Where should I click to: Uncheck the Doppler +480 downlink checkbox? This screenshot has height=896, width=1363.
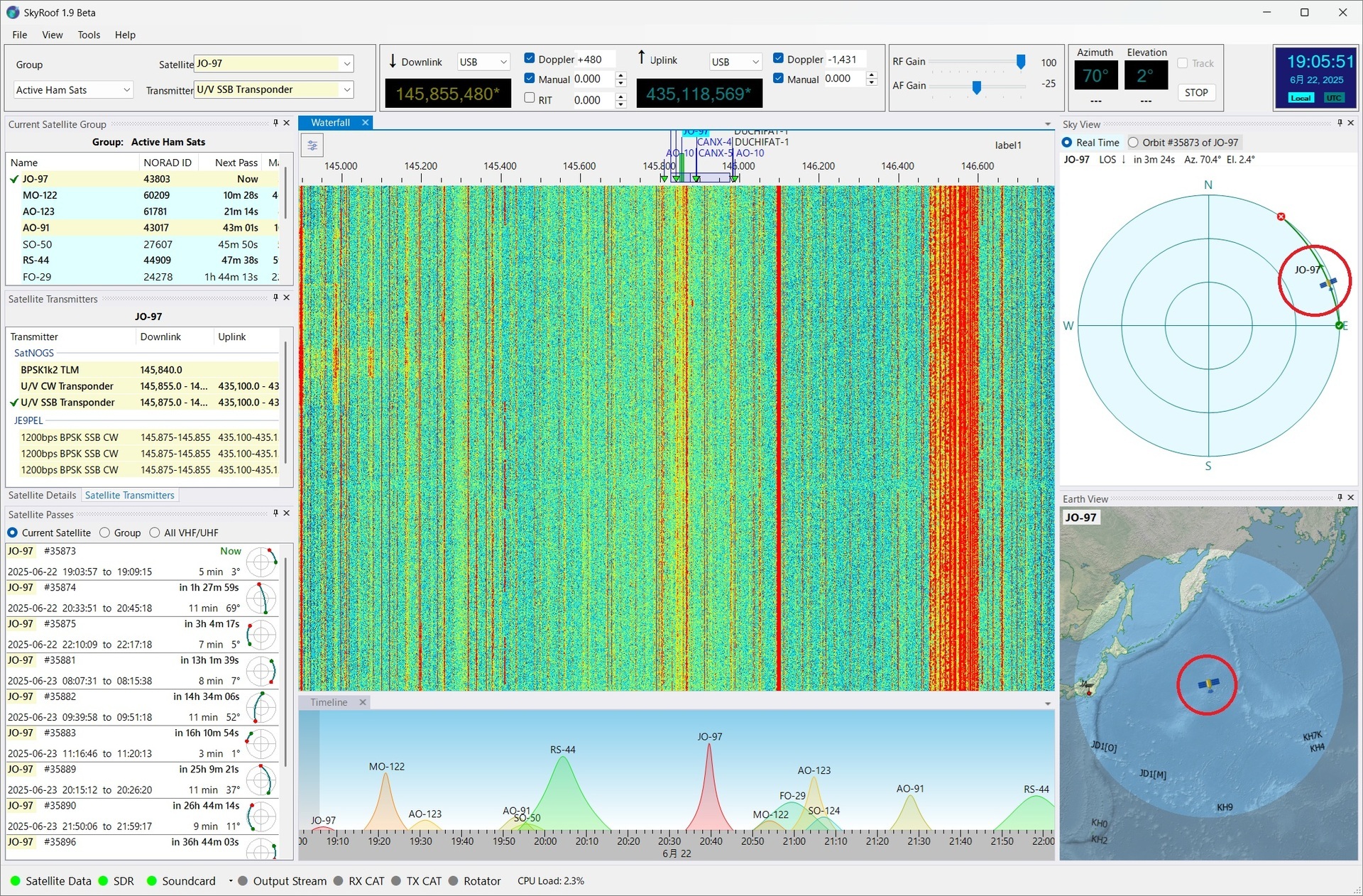(x=530, y=58)
